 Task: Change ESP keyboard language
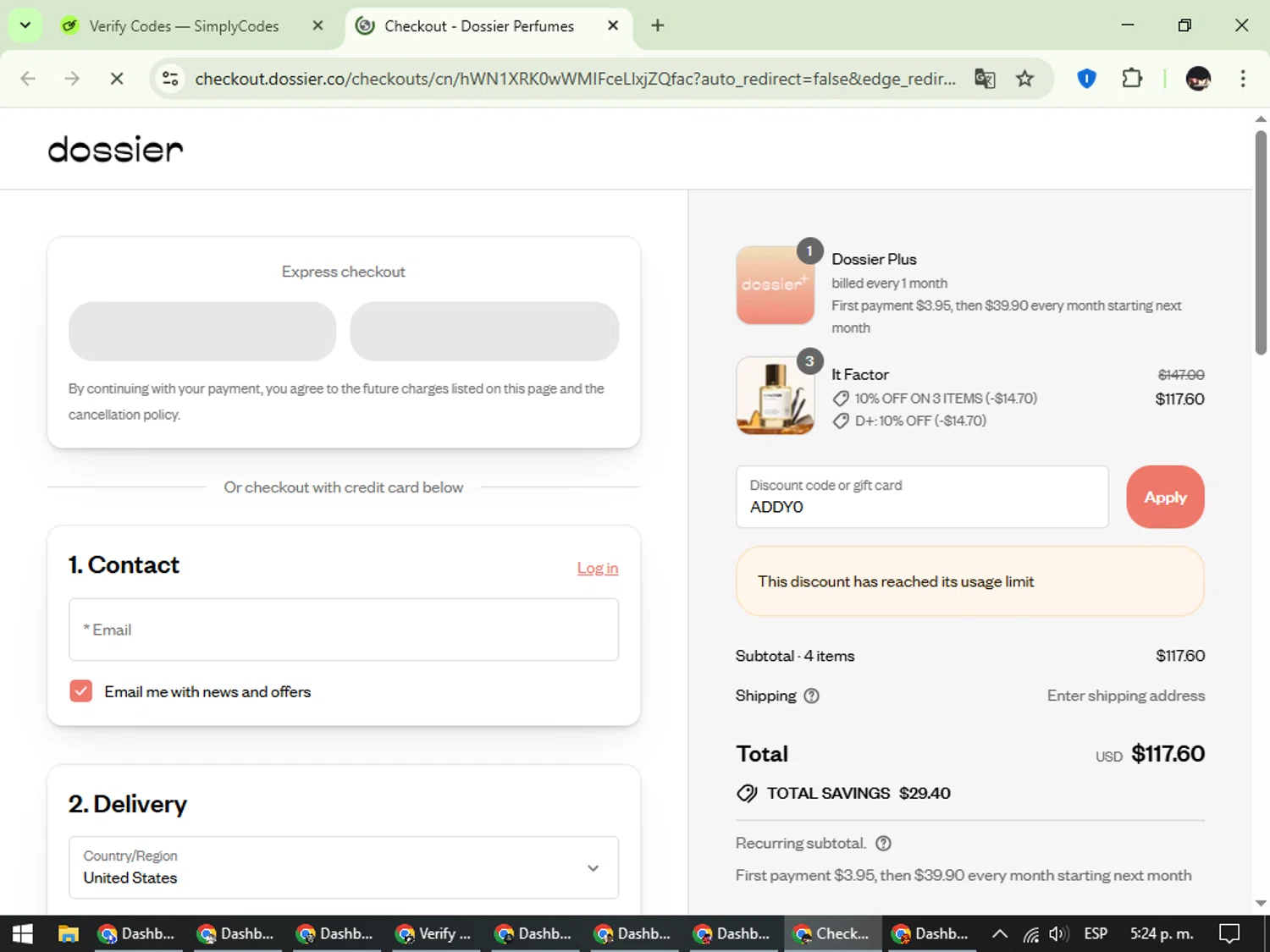pyautogui.click(x=1096, y=933)
